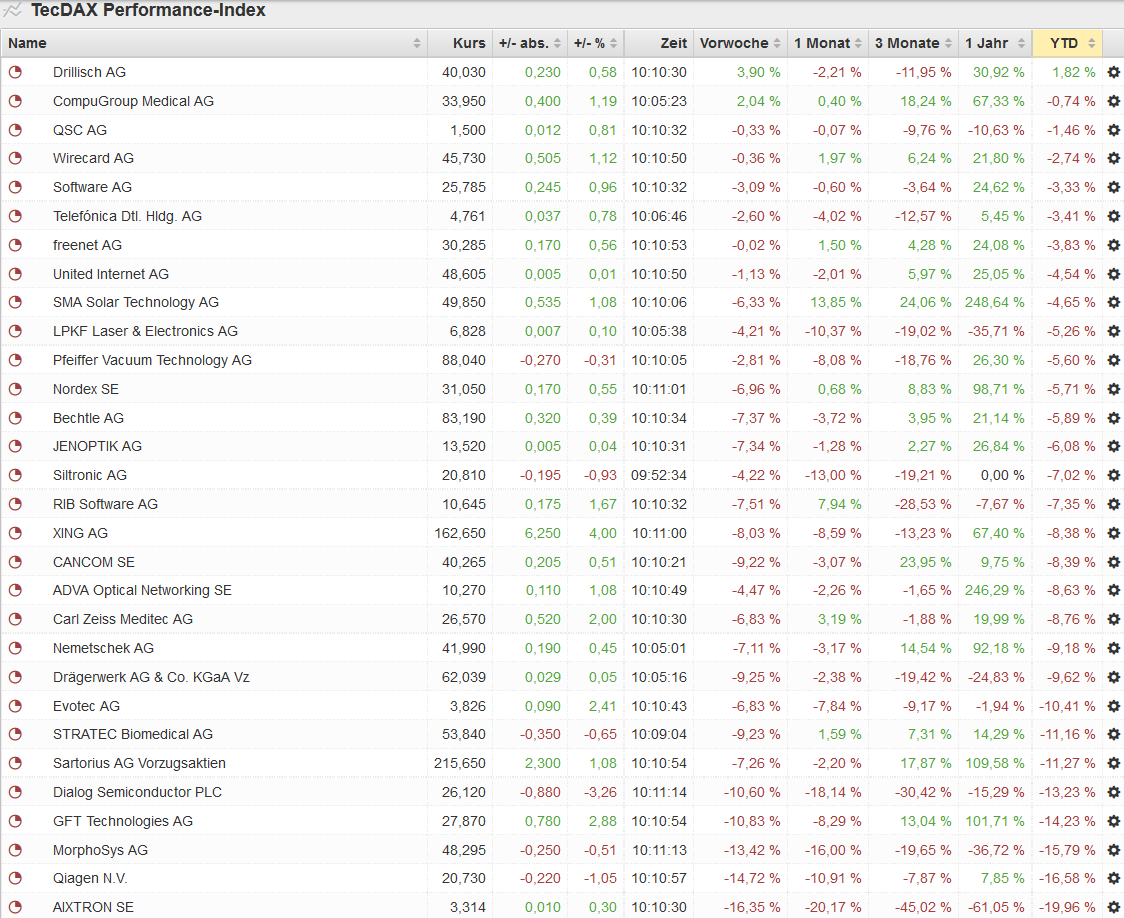Select the XING AG price 162,650
The image size is (1124, 918).
pos(459,533)
